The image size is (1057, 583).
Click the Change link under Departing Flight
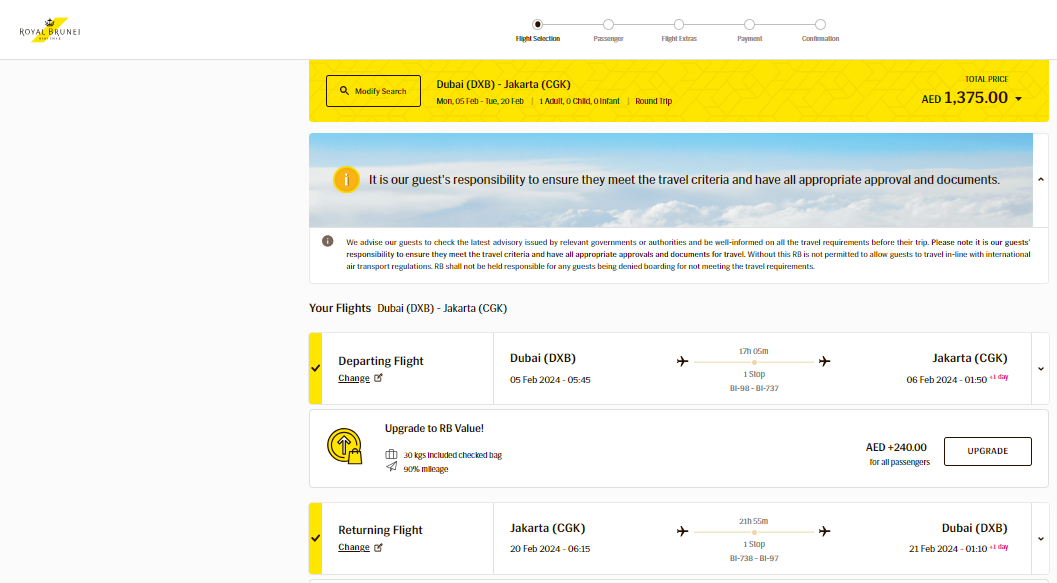(354, 378)
